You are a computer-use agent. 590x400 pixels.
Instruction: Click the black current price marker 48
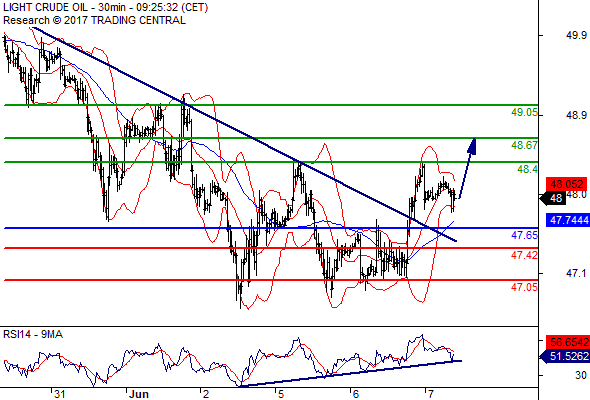pyautogui.click(x=553, y=198)
